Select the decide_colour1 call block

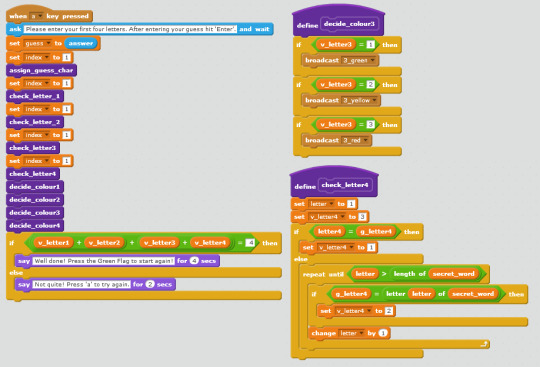35,187
